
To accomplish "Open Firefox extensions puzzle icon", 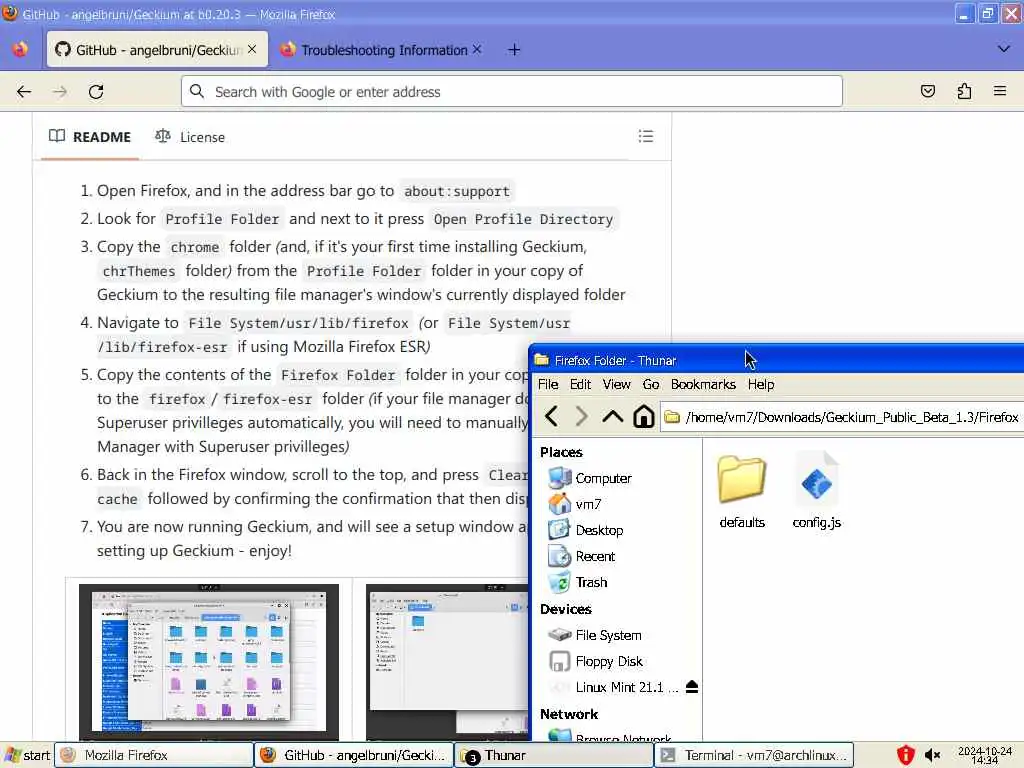I will [964, 91].
